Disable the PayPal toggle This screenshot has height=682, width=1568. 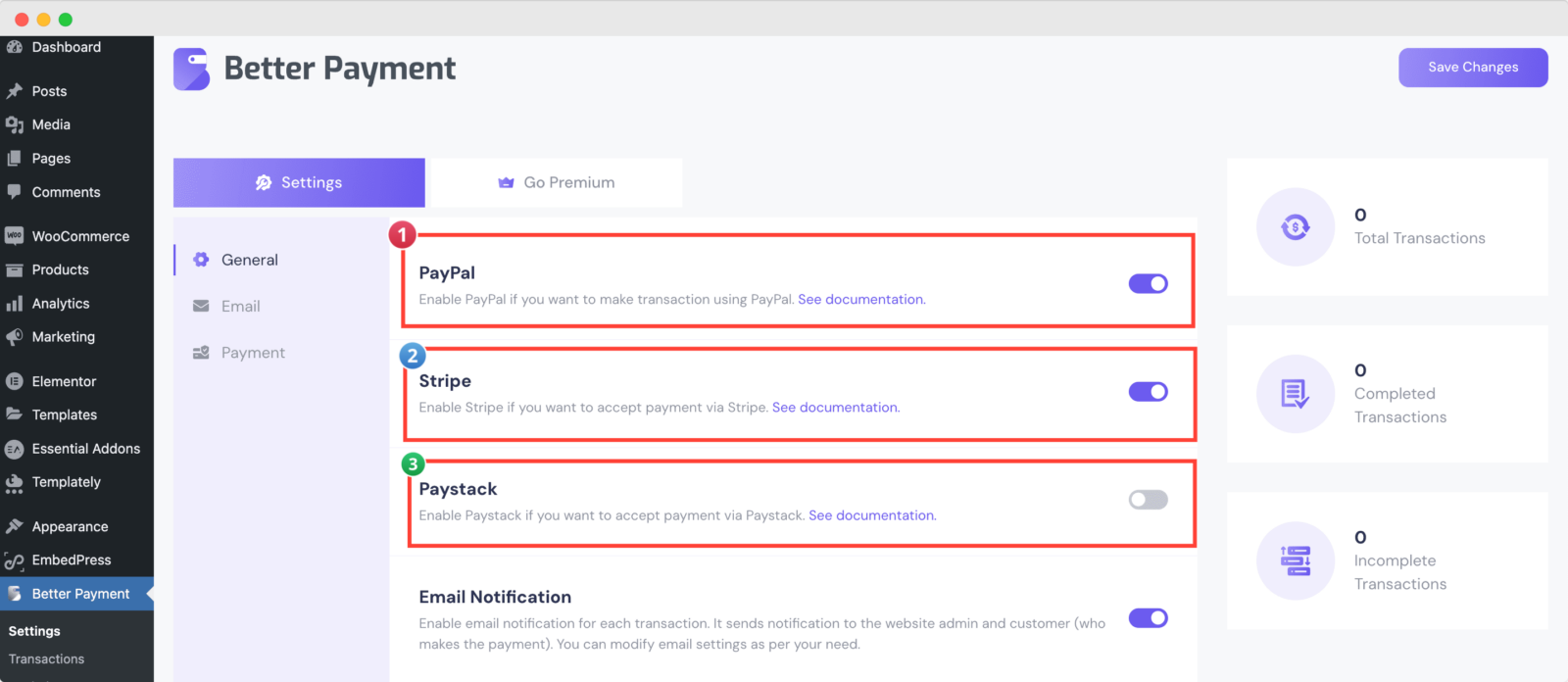[1149, 283]
